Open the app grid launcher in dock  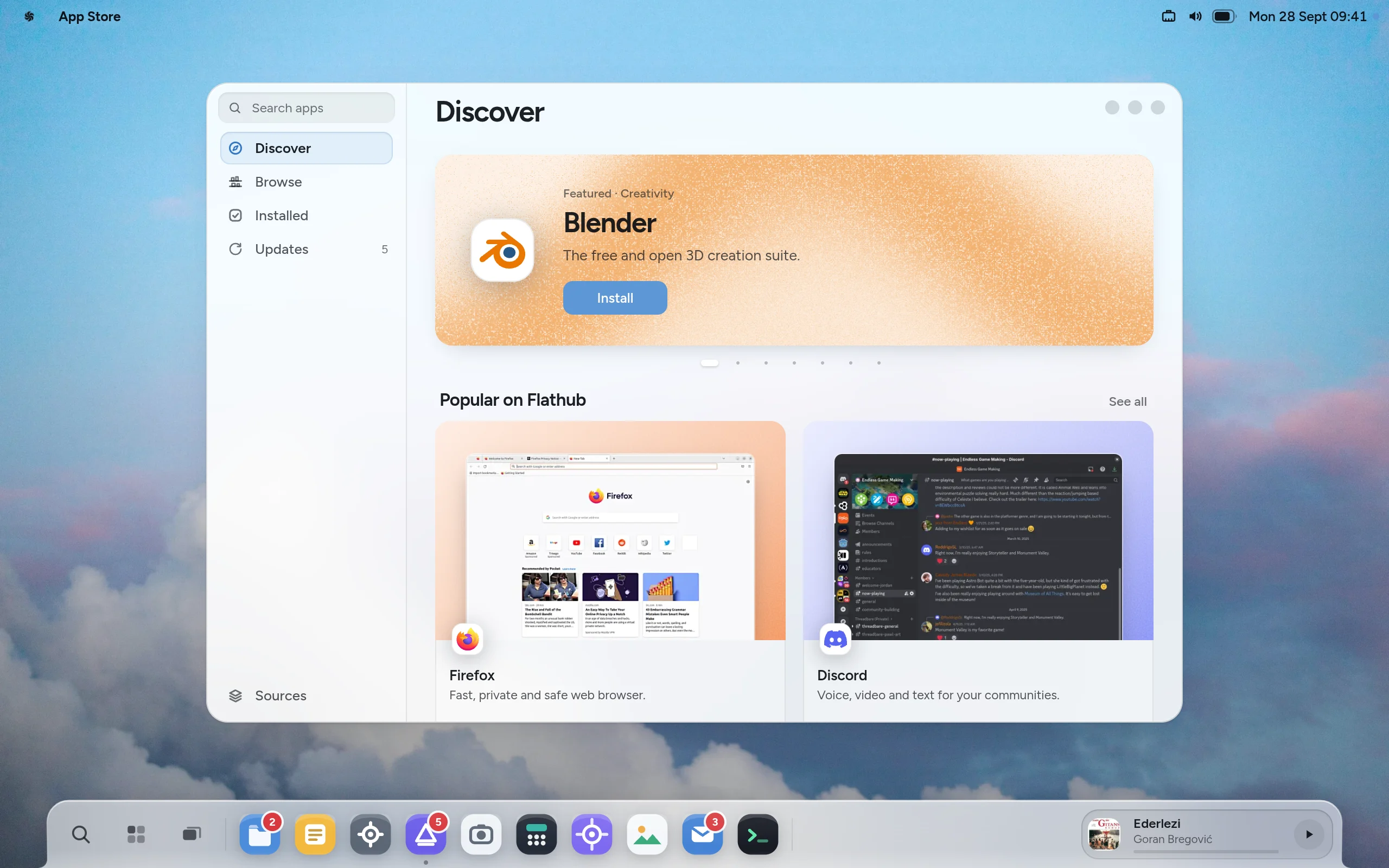(136, 834)
